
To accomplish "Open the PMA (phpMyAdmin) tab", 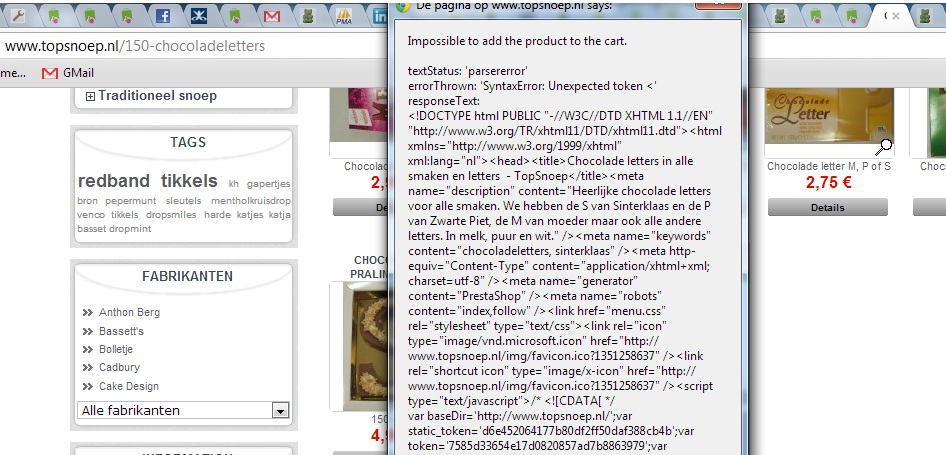I will pyautogui.click(x=344, y=16).
